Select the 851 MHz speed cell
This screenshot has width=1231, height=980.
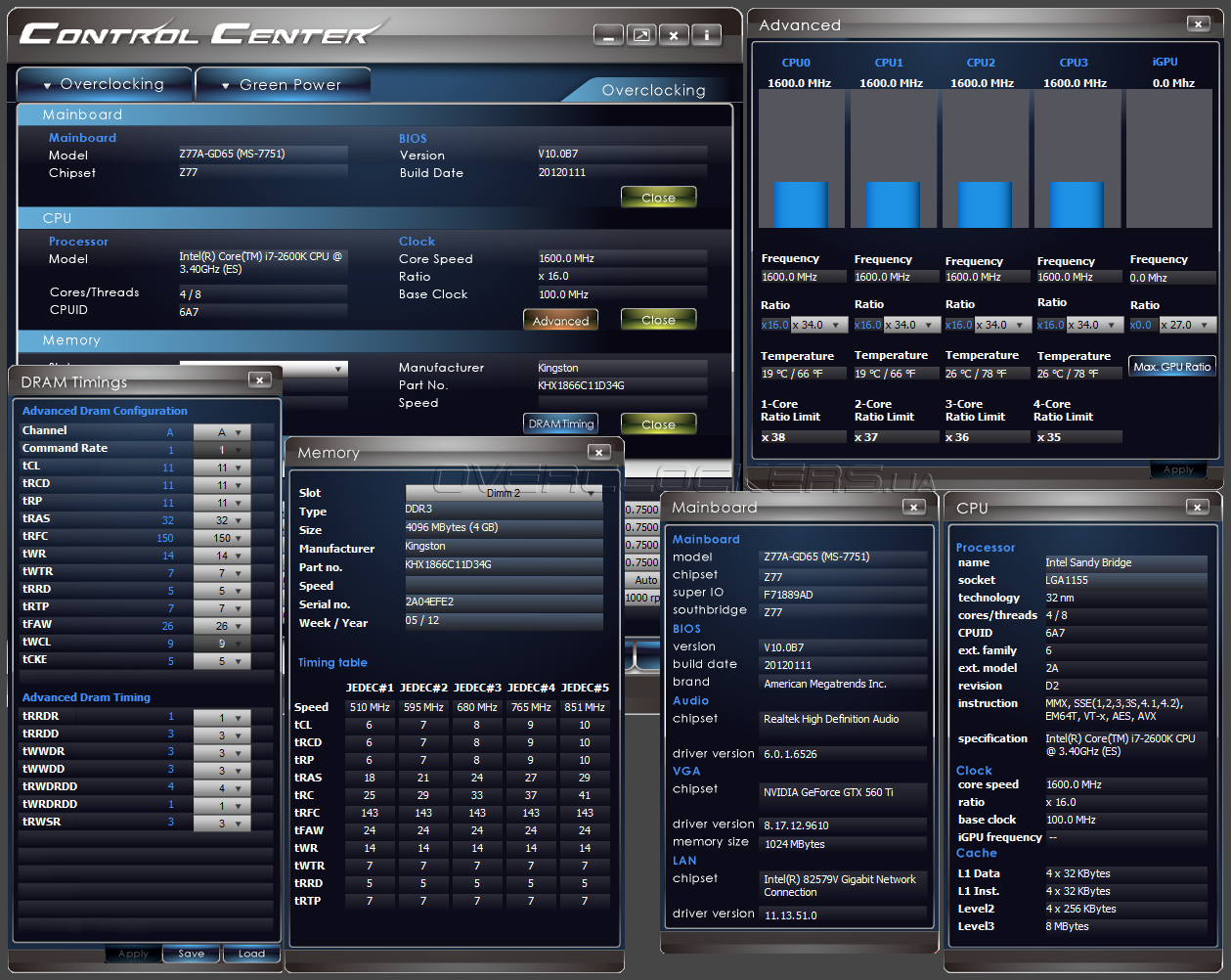click(585, 707)
